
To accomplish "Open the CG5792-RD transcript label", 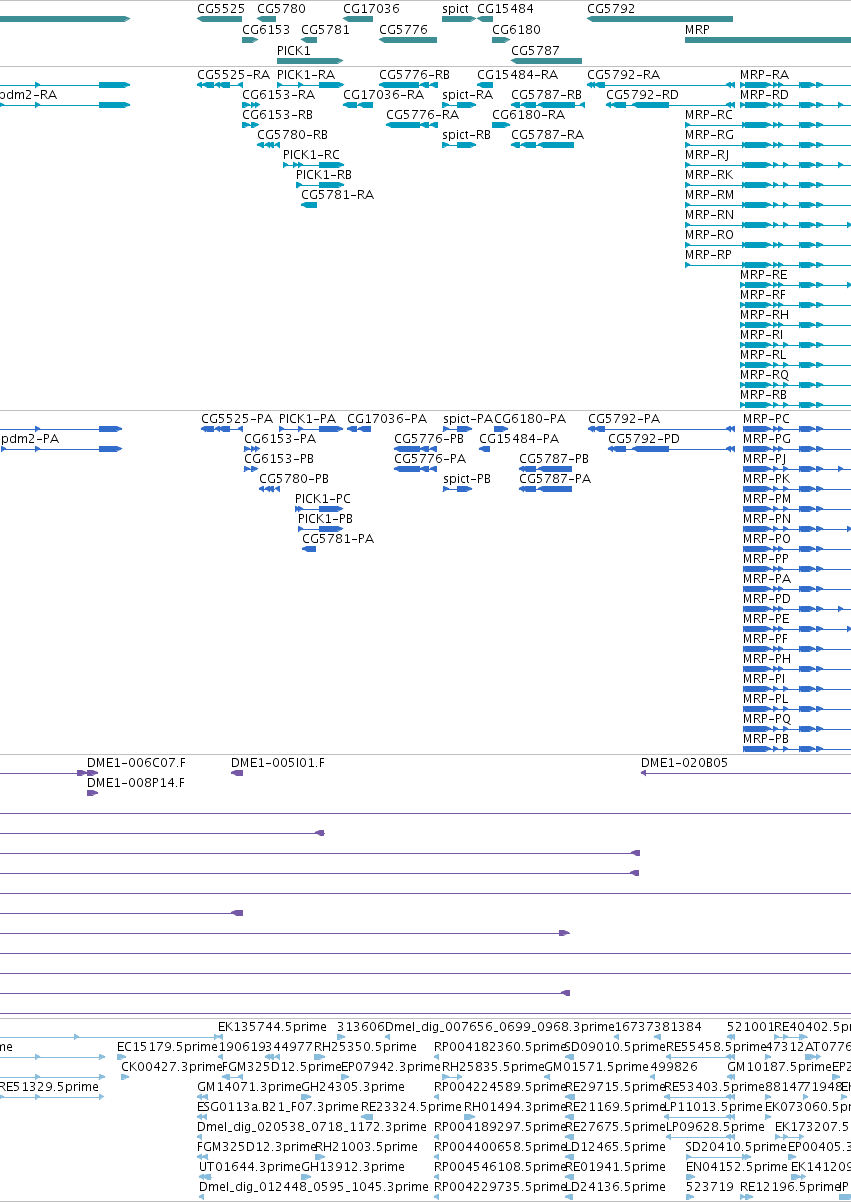I will click(642, 95).
